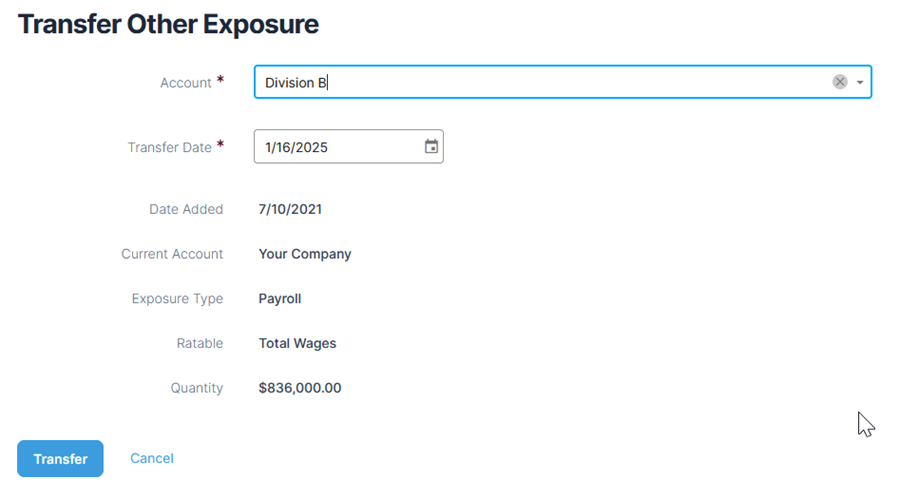This screenshot has width=900, height=499.
Task: Click the Cancel link
Action: [x=152, y=458]
